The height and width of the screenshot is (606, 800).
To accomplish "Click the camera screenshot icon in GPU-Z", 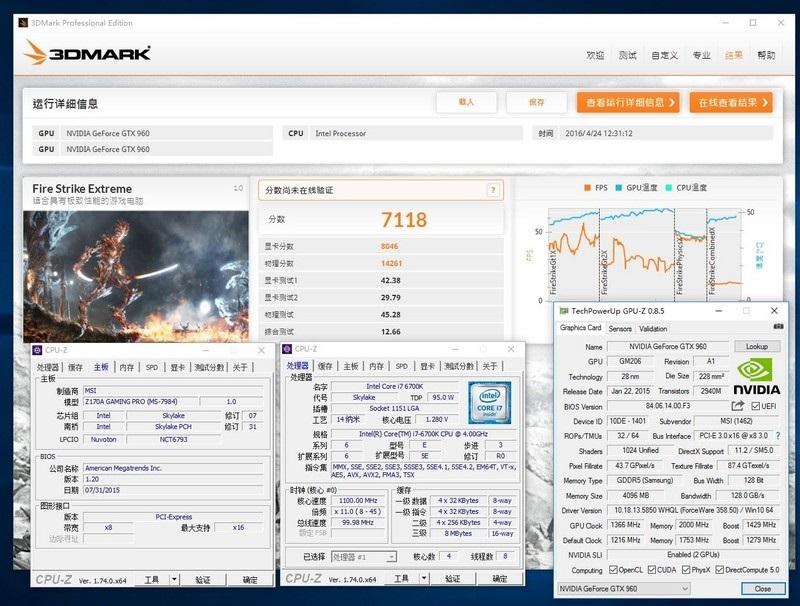I will [x=778, y=326].
